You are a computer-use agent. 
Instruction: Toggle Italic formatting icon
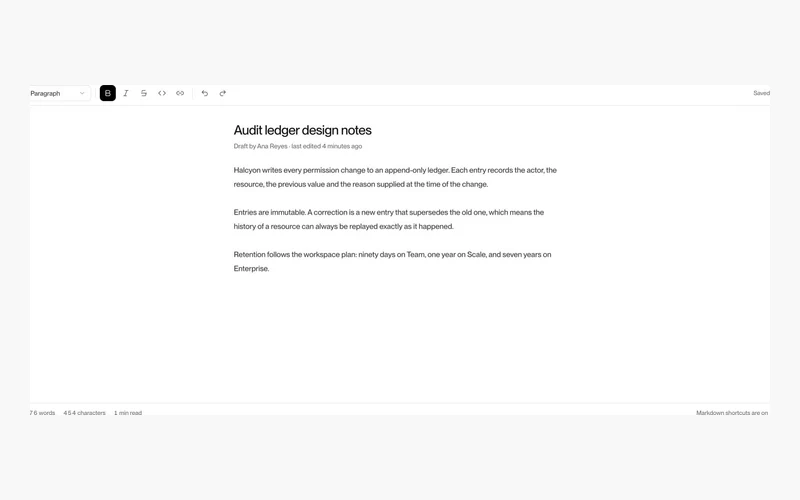point(126,93)
